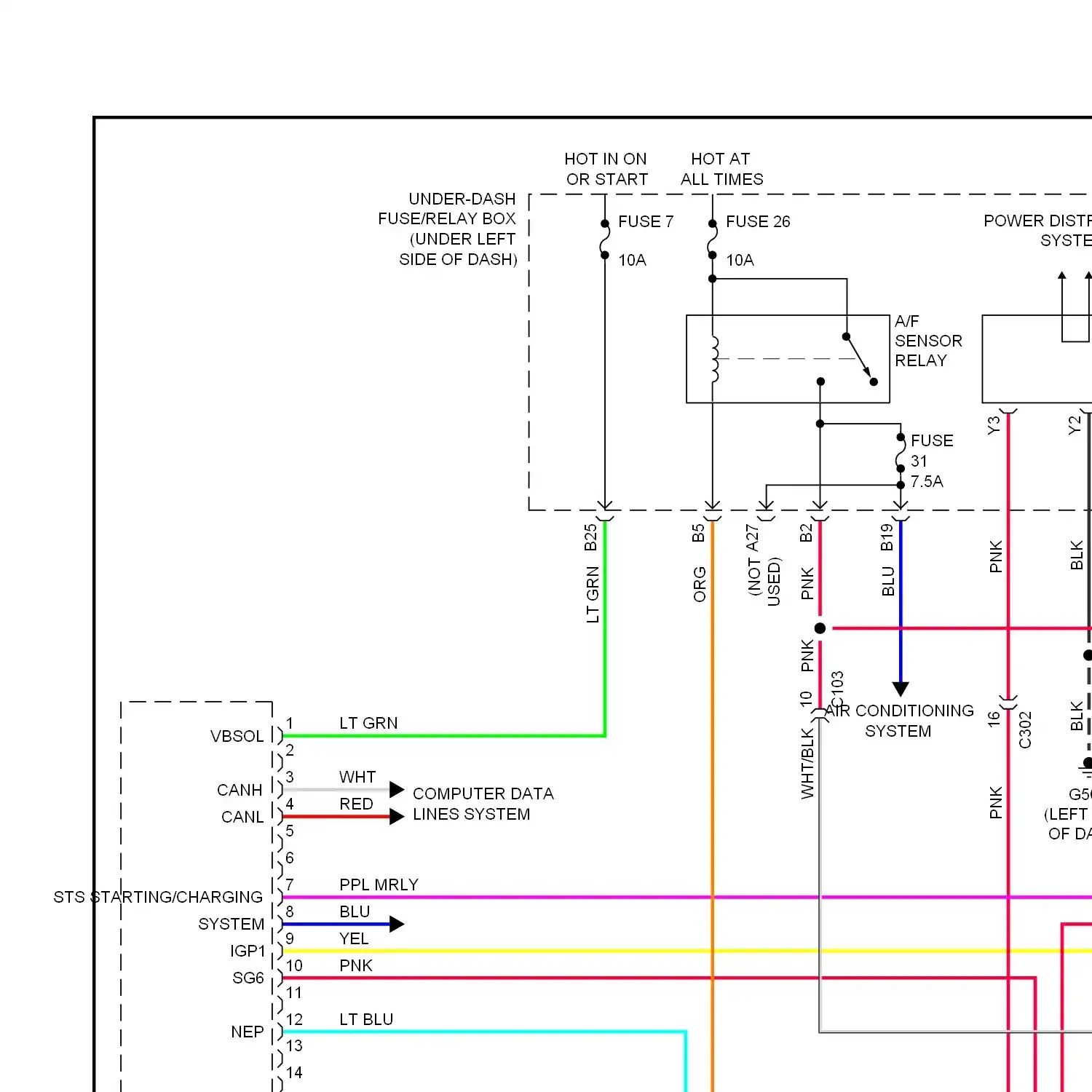Select the IGP1 pin name
Screen dimensions: 1092x1092
tap(248, 951)
